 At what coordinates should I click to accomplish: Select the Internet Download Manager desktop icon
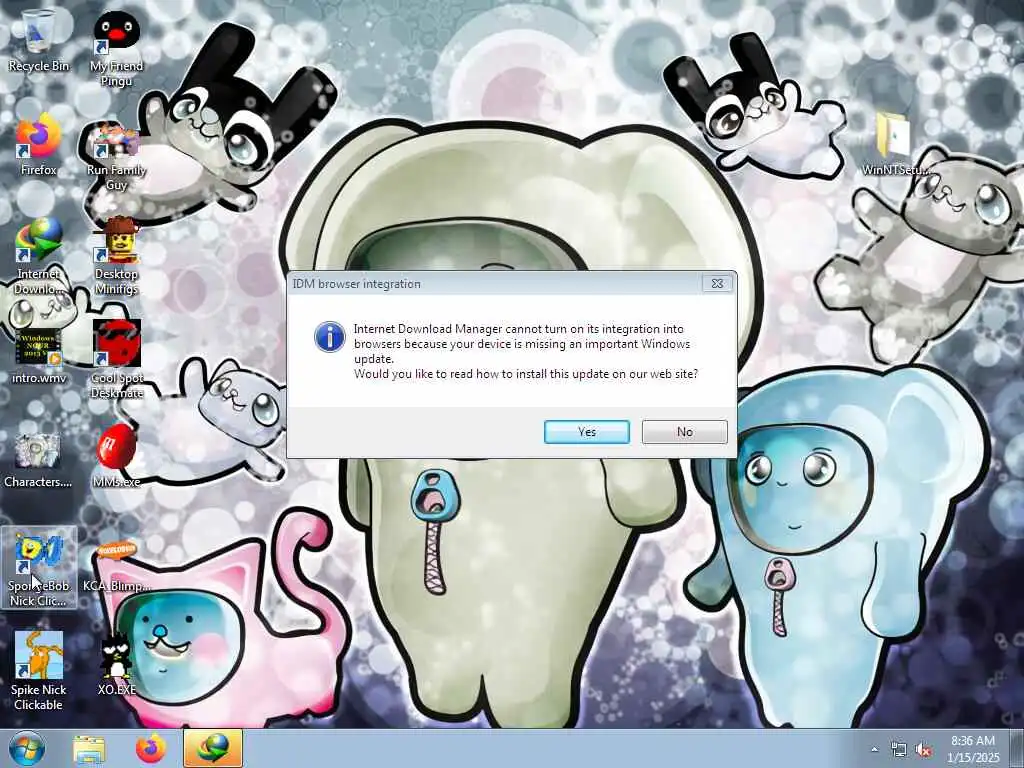click(39, 256)
